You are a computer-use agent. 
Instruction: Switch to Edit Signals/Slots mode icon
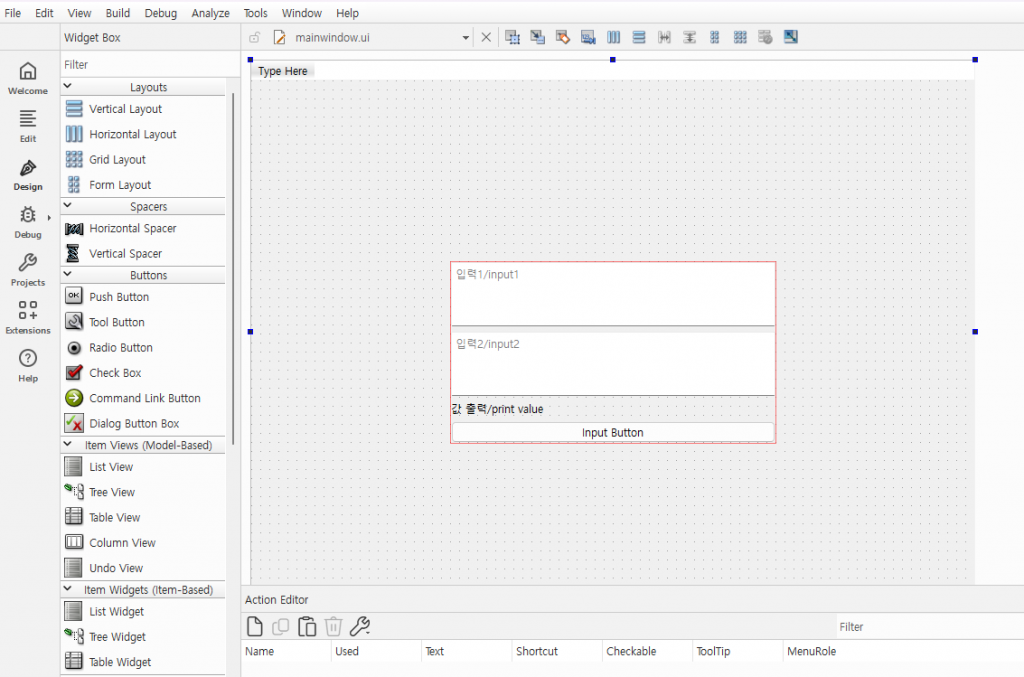tap(538, 37)
